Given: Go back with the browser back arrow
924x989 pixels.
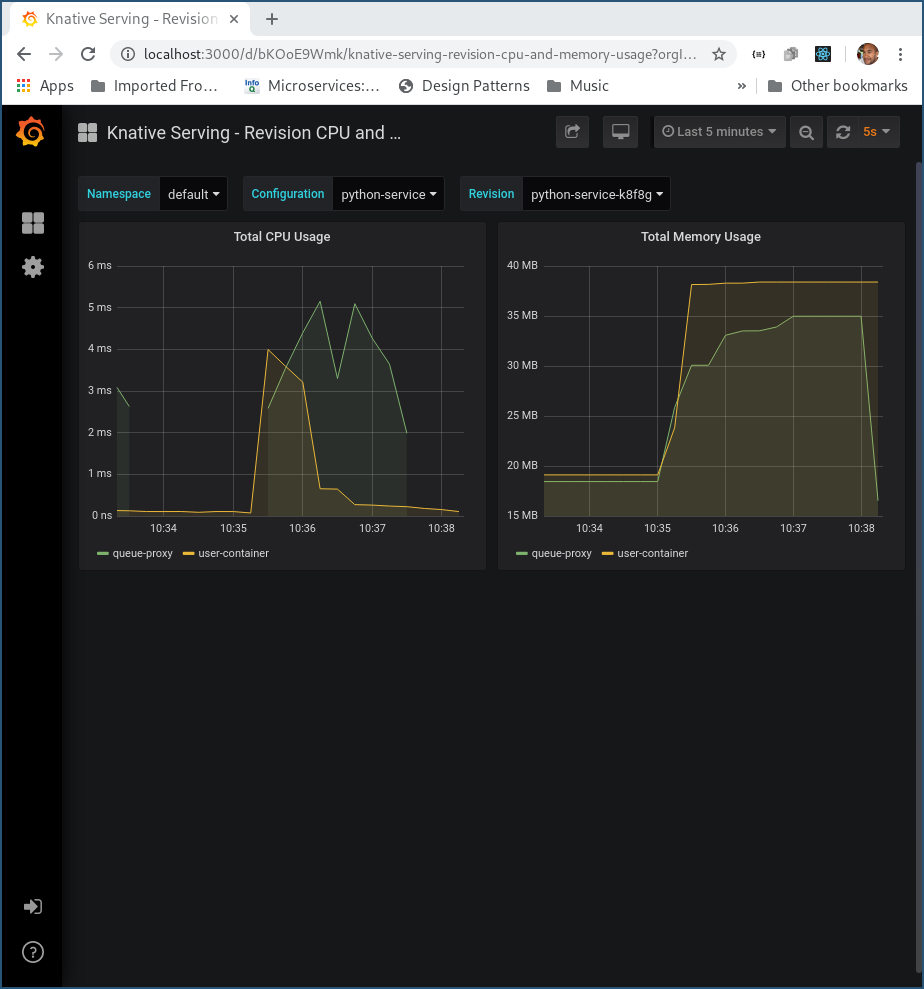Looking at the screenshot, I should (x=24, y=54).
